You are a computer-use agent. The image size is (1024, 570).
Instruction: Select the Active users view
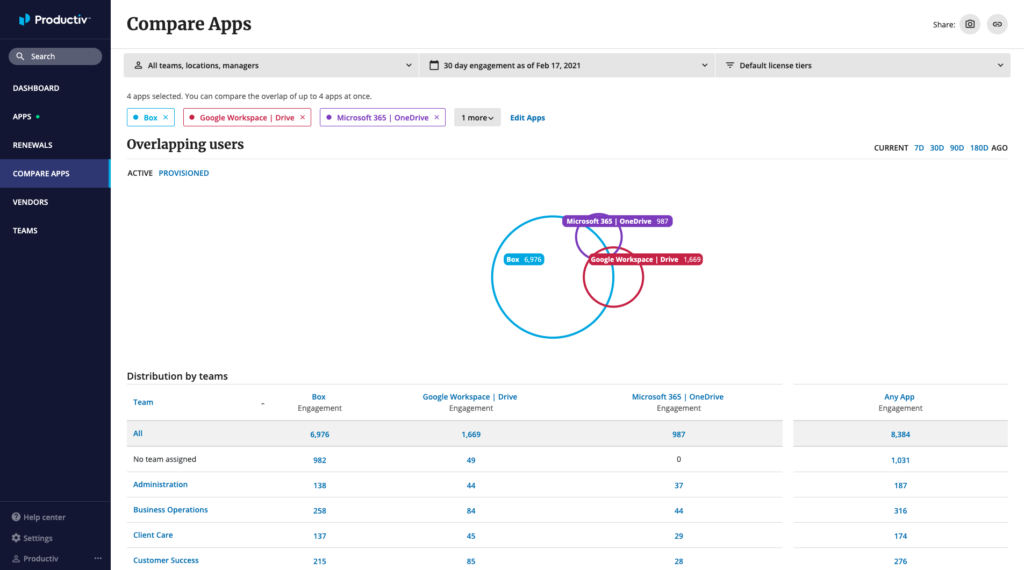[140, 173]
